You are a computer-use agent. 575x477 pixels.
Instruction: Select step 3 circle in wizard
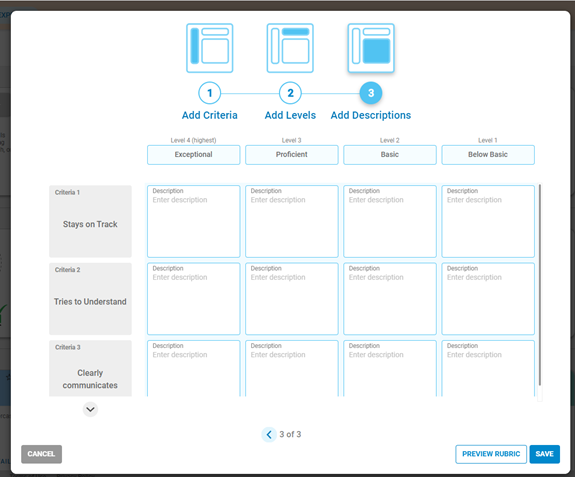[371, 93]
